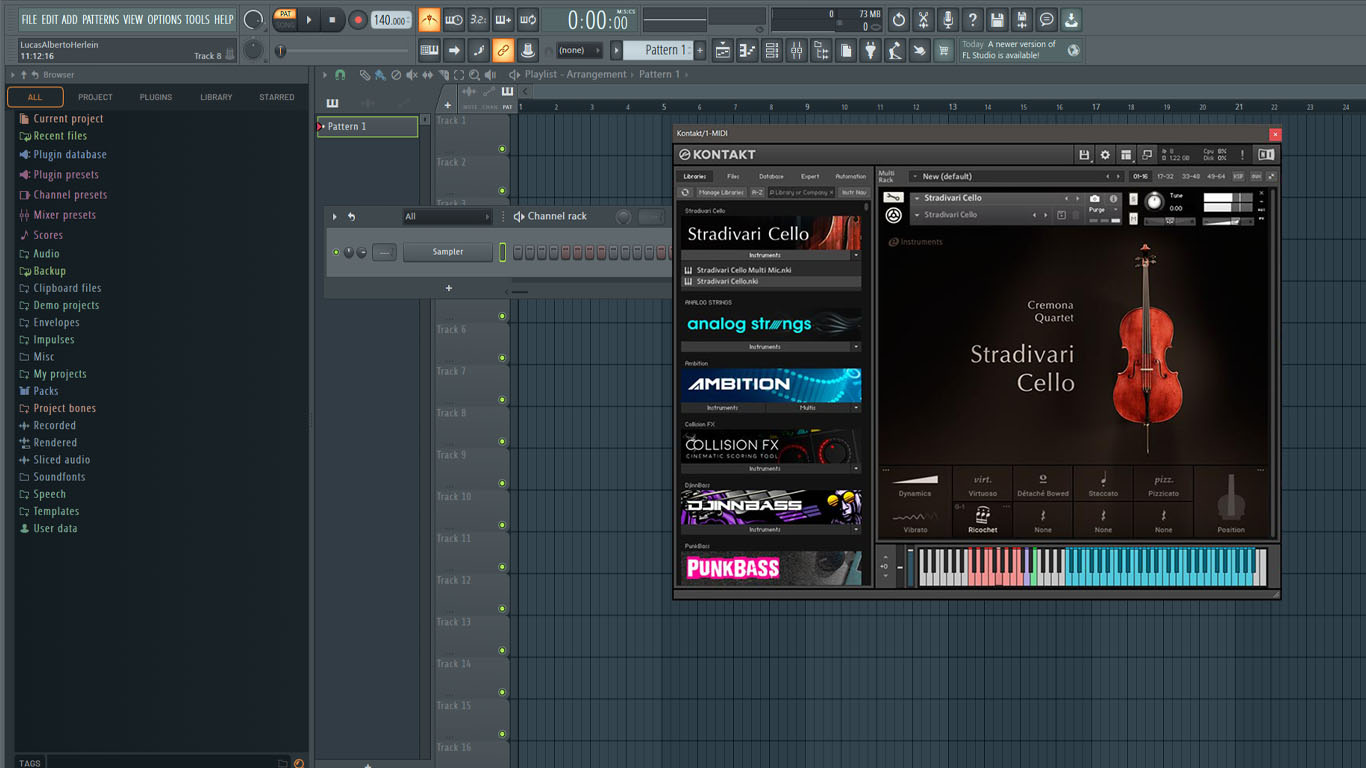Open Kontakt workspace layout icon

(1126, 155)
